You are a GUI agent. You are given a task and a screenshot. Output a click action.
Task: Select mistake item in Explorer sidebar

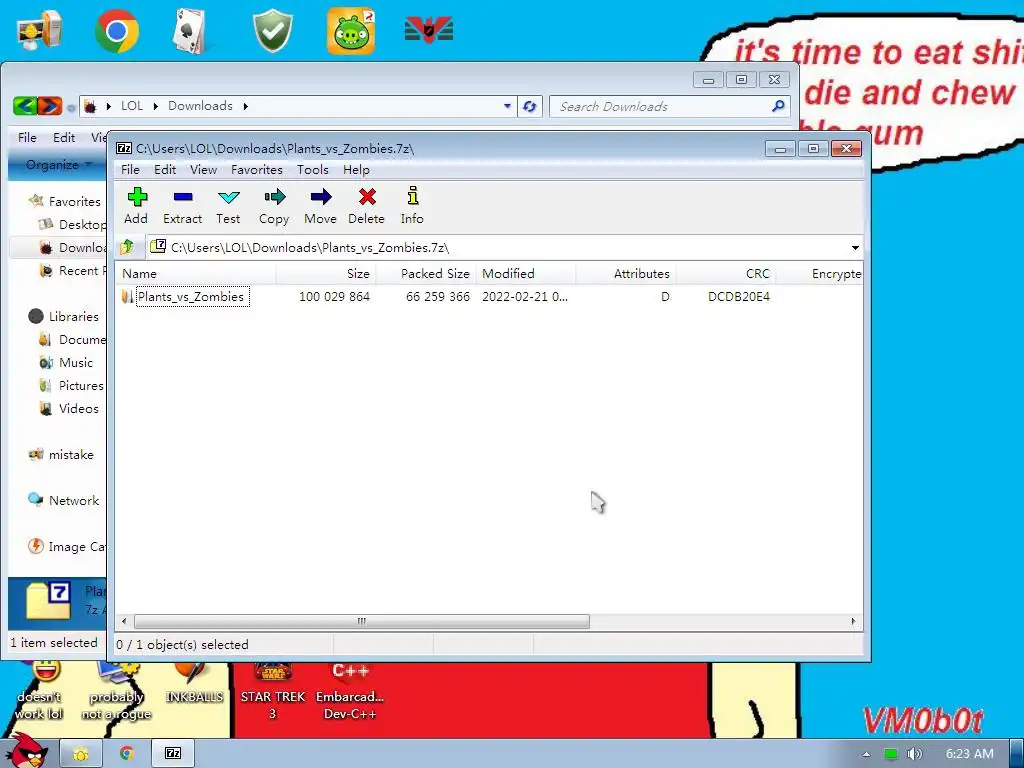[61, 455]
